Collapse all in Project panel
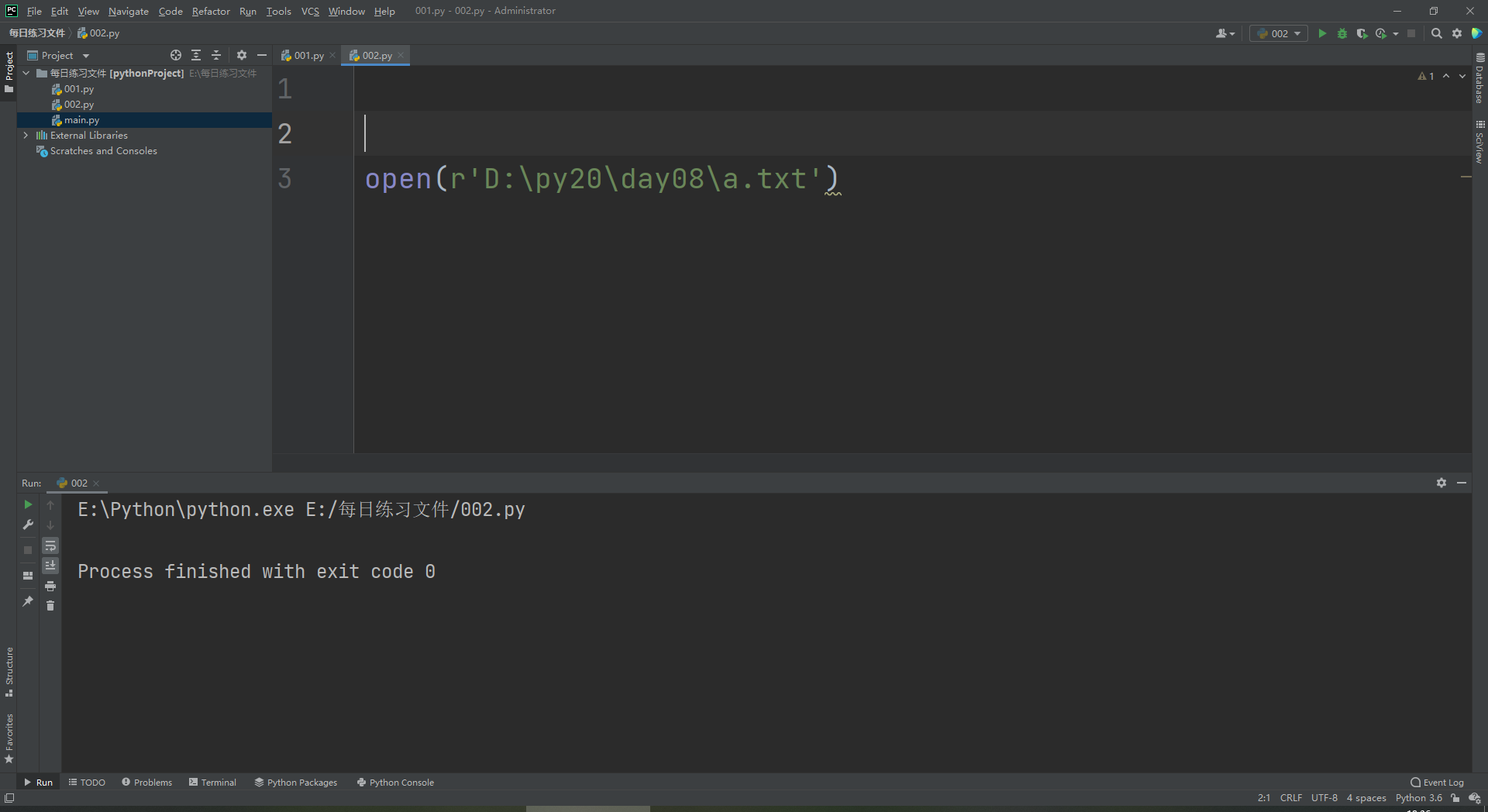 click(216, 55)
